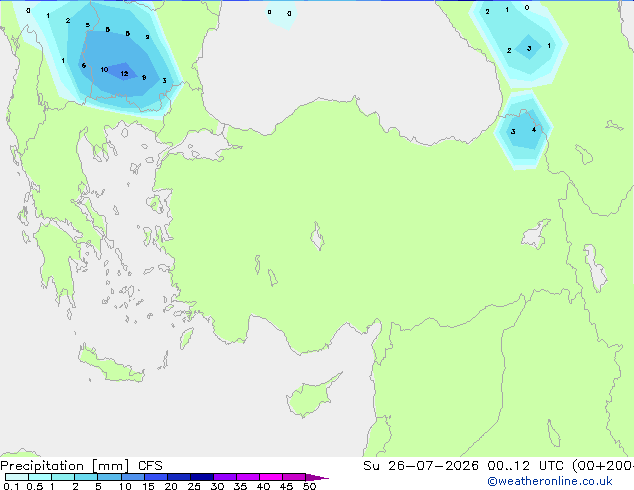The width and height of the screenshot is (634, 490).
Task: Pick the 5–10 mm legend swatch
Action: click(x=109, y=477)
